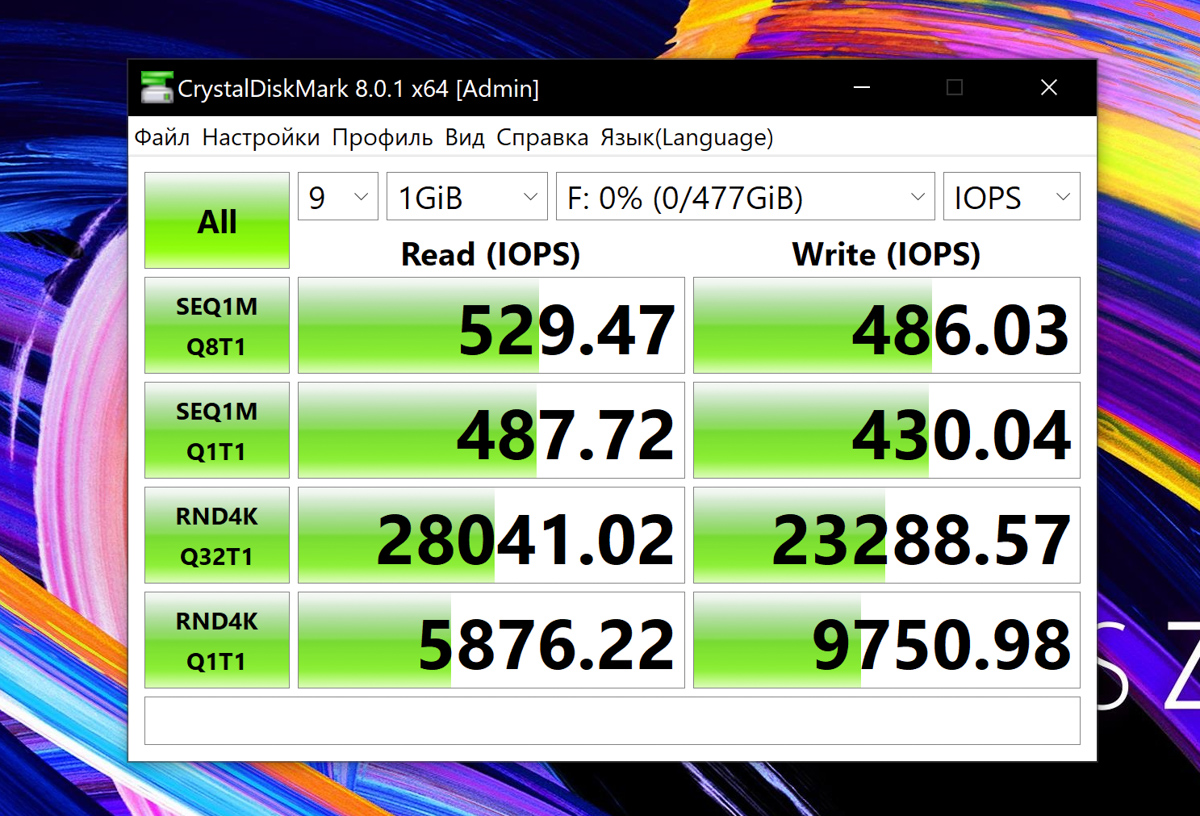Open the Вид menu
Image resolution: width=1200 pixels, height=816 pixels.
pos(465,138)
